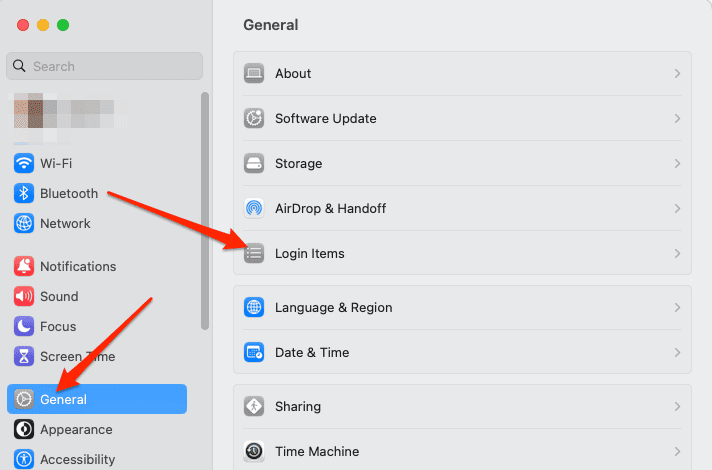Open Network via its globe icon
This screenshot has height=470, width=712.
tap(24, 223)
